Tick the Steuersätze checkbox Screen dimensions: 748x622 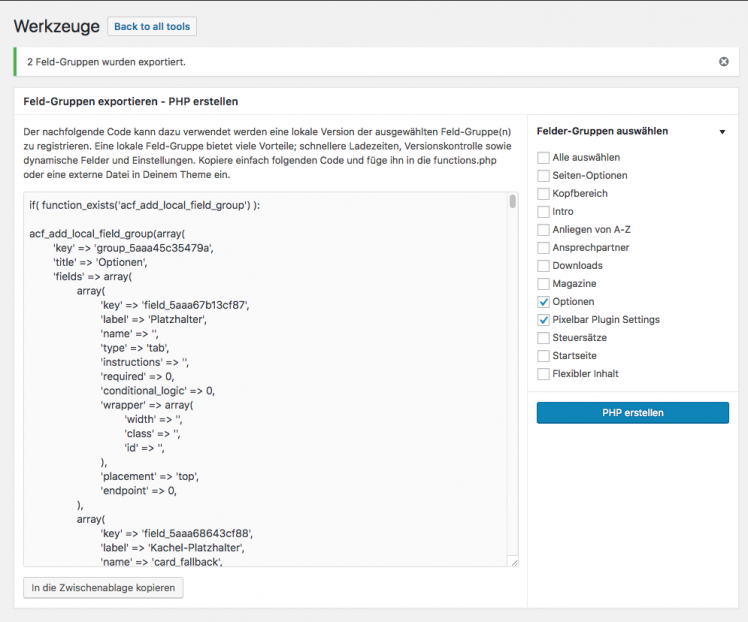[x=543, y=338]
